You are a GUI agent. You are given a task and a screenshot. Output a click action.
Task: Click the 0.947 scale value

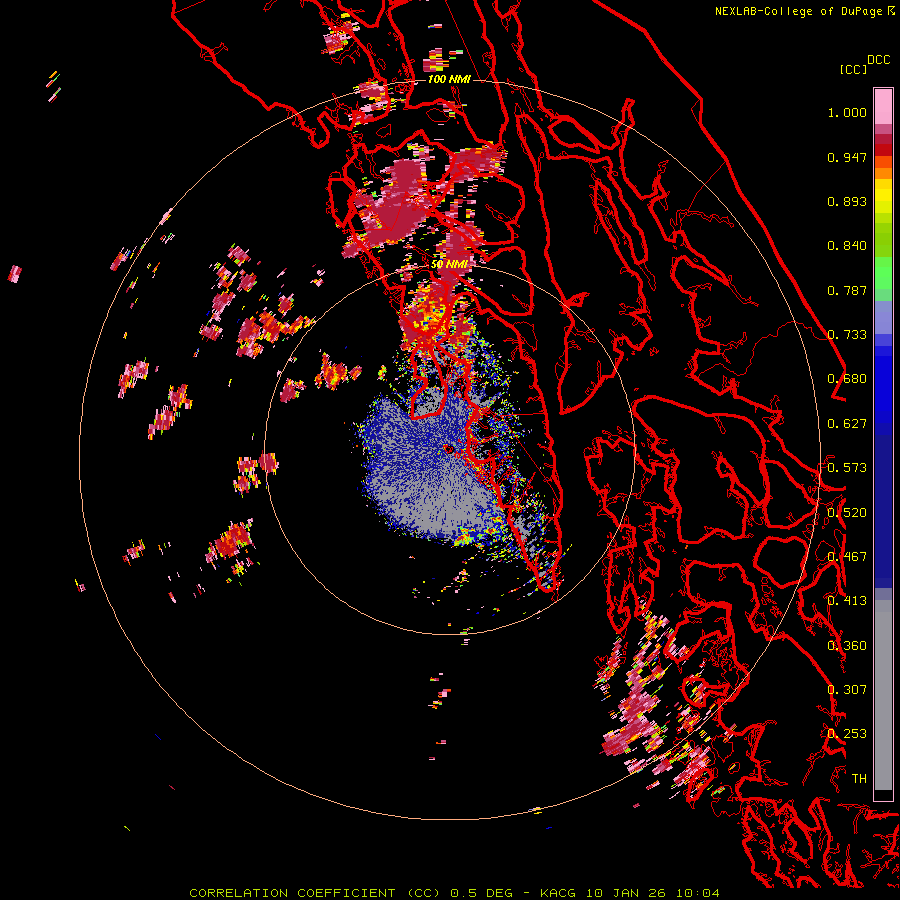tap(847, 157)
